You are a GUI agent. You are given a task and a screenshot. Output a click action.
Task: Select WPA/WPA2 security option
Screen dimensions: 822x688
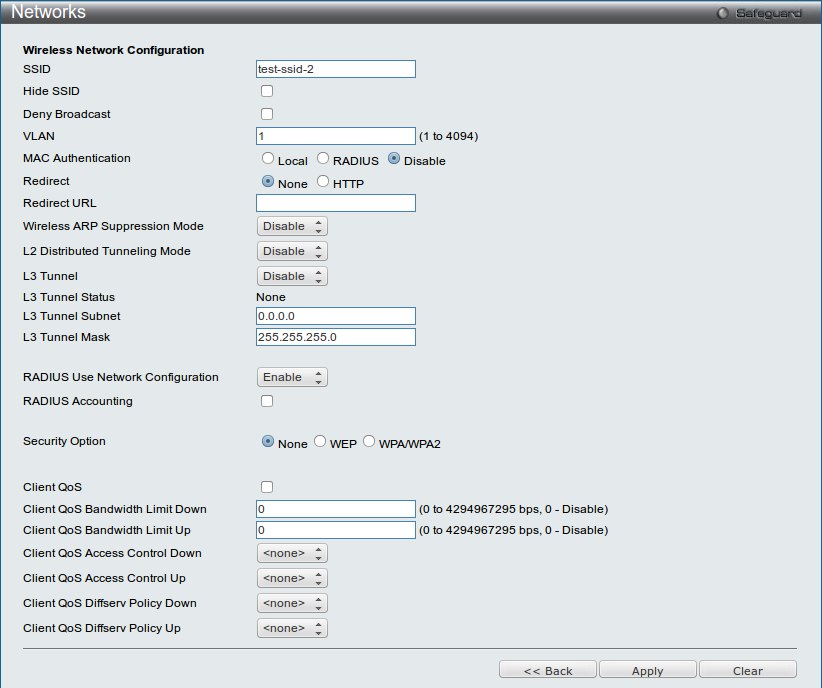369,442
